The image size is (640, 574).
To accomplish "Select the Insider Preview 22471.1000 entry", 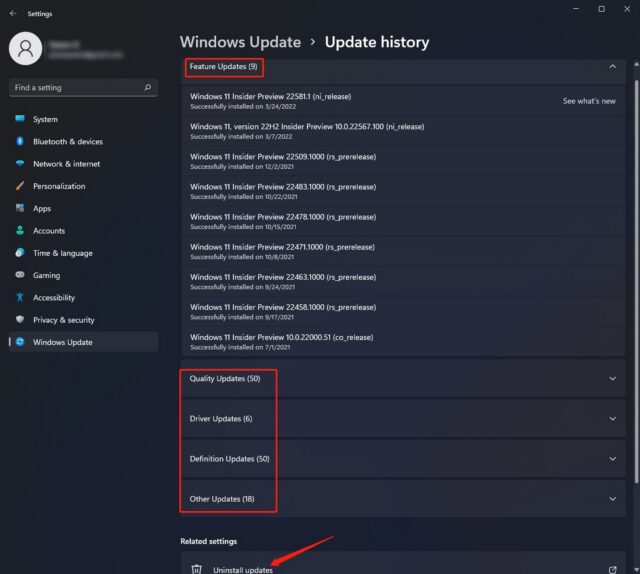I will tap(403, 251).
